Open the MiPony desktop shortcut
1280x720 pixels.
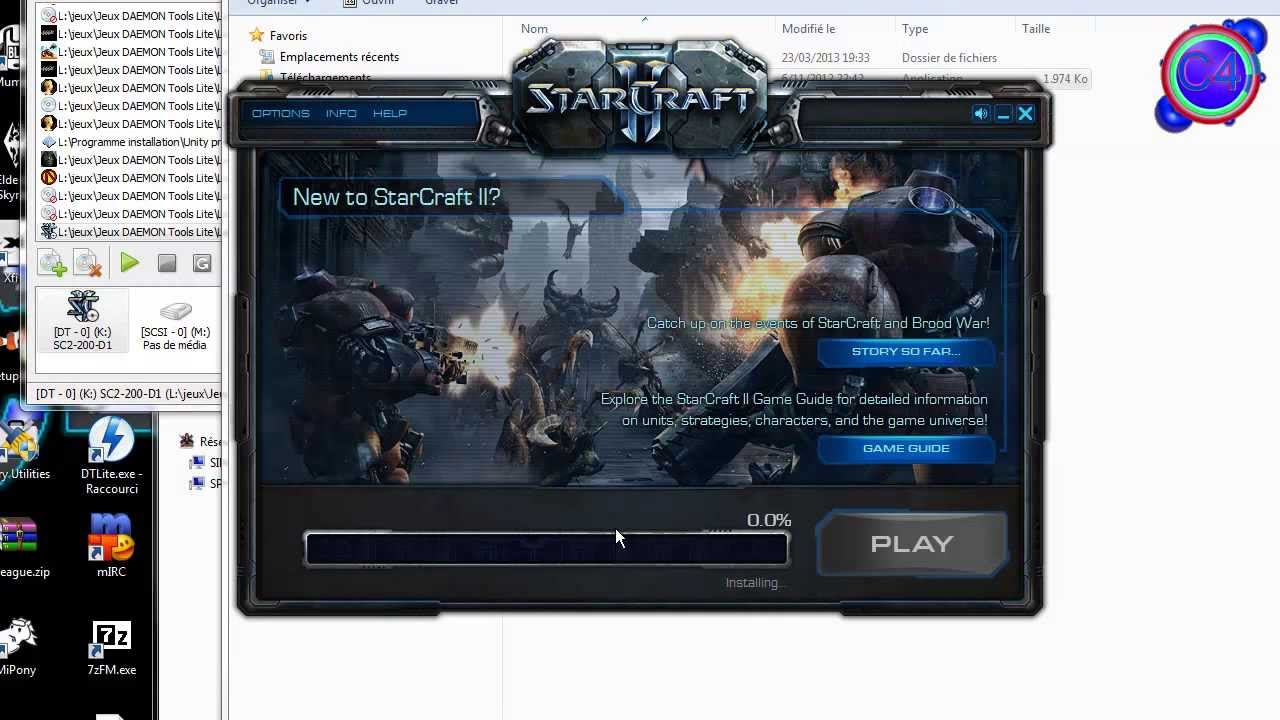point(18,648)
